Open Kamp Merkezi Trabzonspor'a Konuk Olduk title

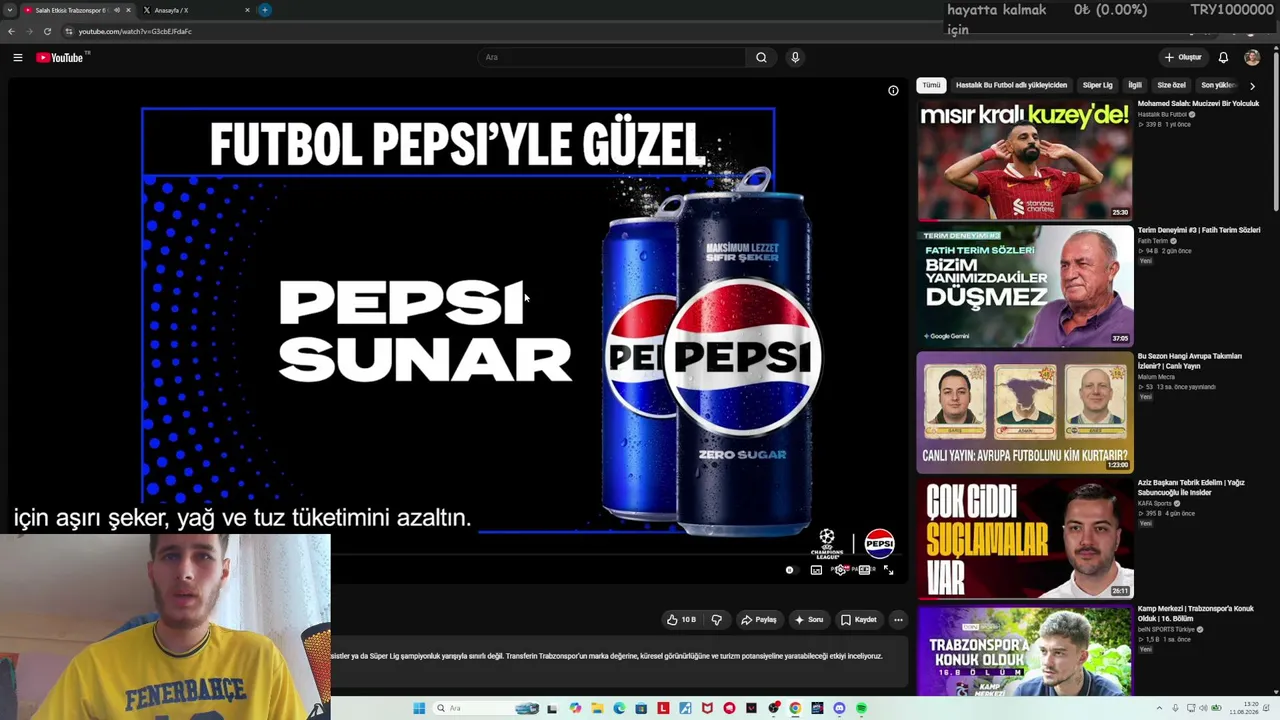point(1195,614)
